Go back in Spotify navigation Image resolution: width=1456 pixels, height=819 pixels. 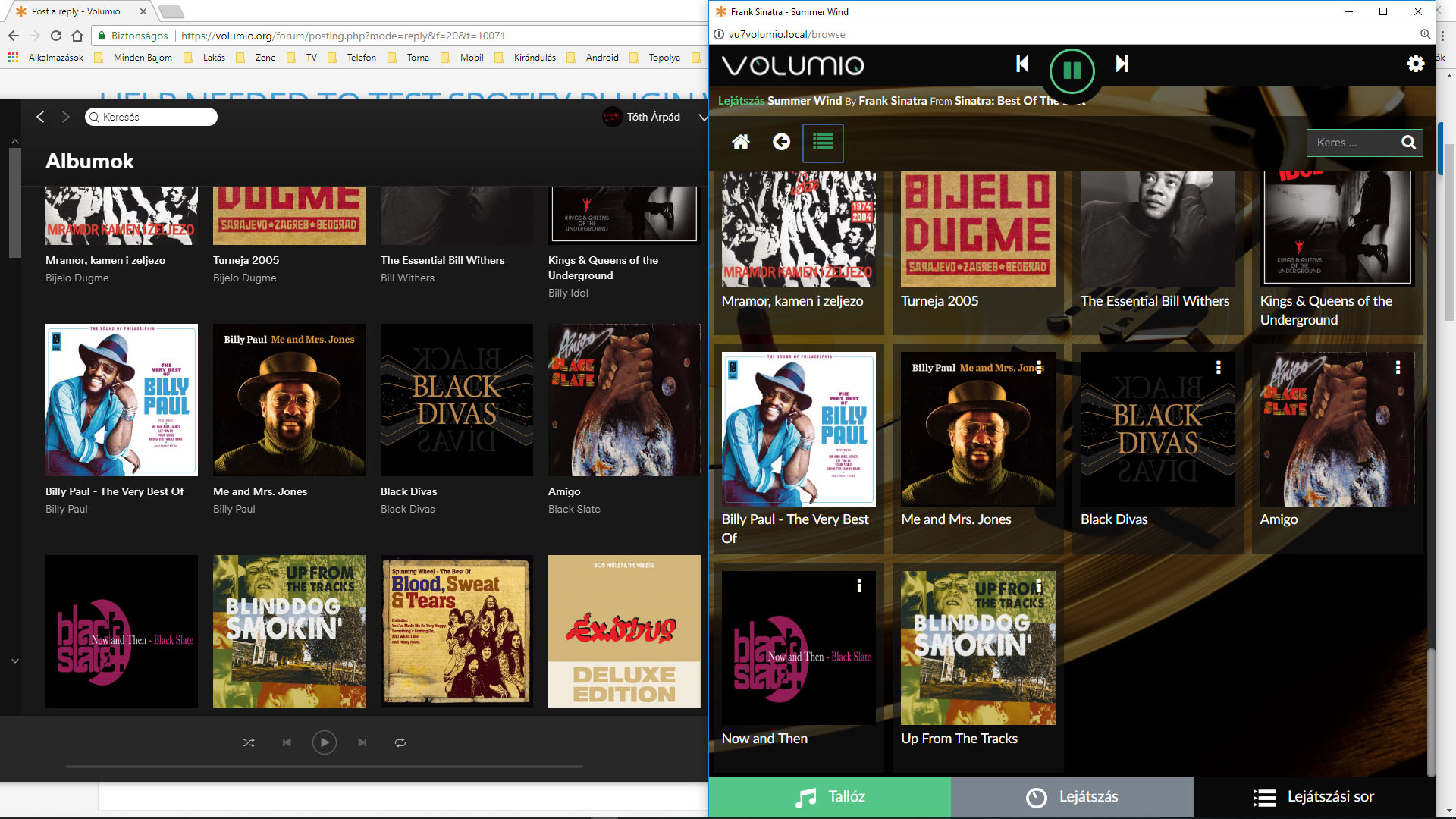click(41, 117)
